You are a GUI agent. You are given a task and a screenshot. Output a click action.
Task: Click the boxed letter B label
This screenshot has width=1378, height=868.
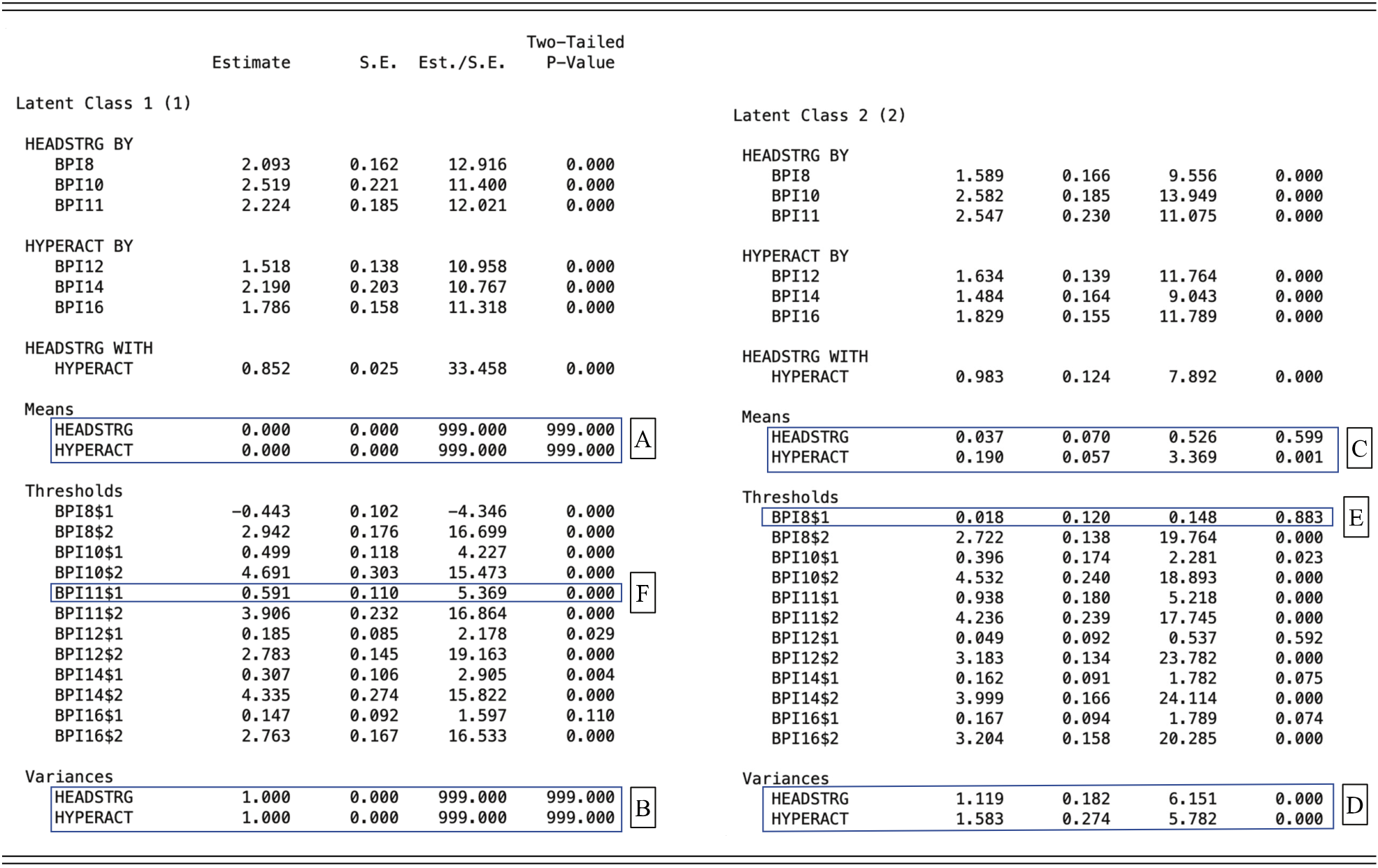(x=643, y=808)
